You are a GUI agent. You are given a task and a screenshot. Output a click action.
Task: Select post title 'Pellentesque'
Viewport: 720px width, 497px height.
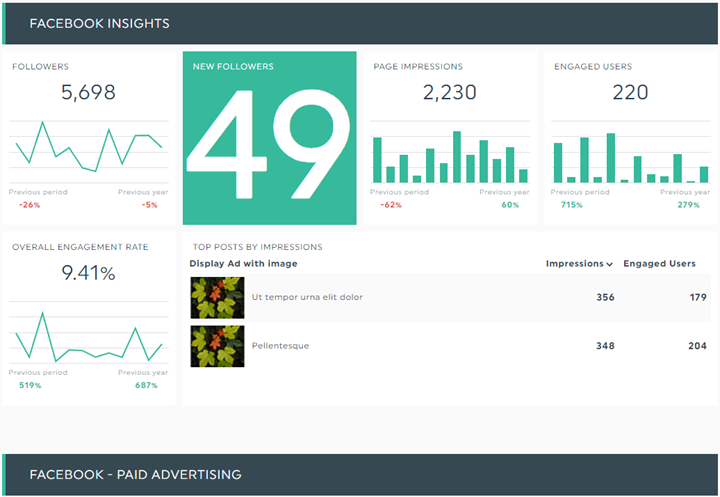click(281, 346)
